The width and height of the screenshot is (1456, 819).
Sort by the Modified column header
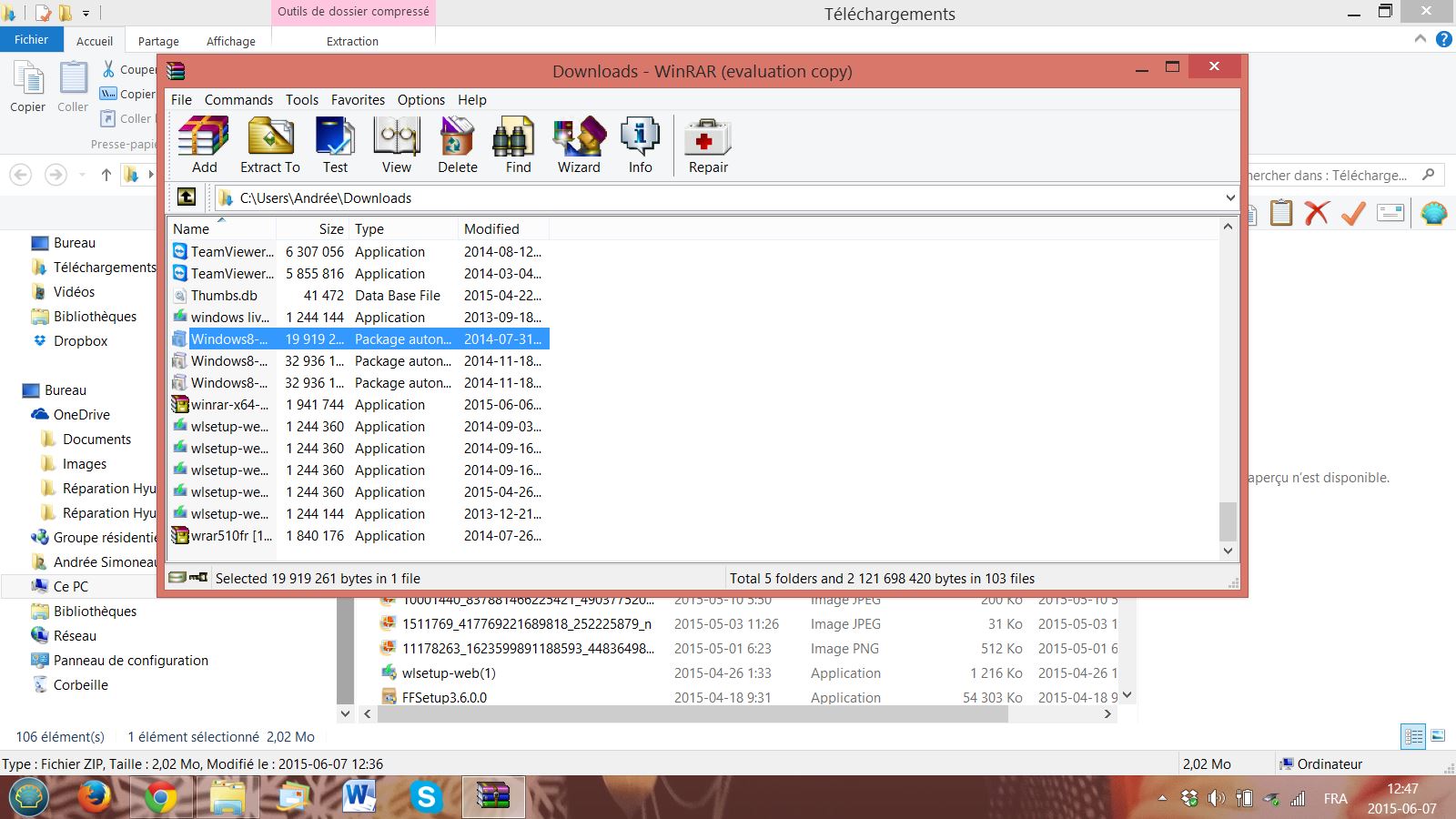coord(504,229)
